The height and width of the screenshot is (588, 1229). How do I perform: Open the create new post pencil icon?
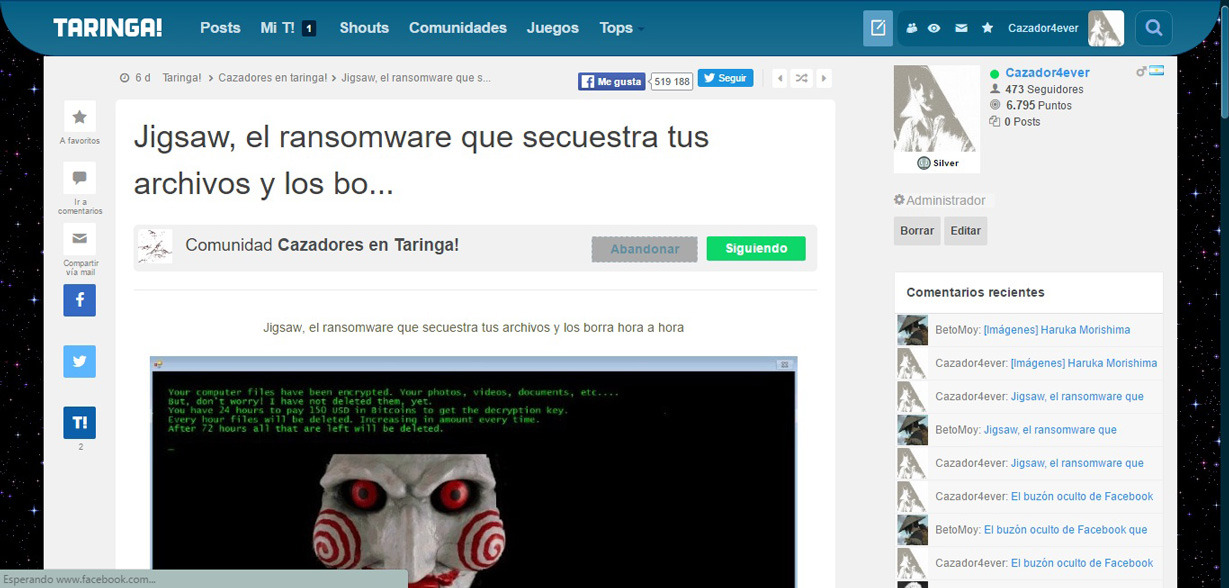tap(878, 28)
